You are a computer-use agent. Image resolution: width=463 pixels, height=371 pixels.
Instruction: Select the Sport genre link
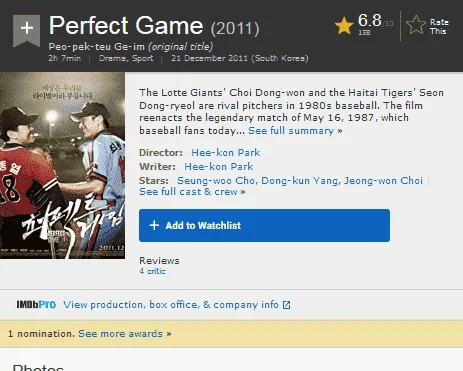click(143, 58)
